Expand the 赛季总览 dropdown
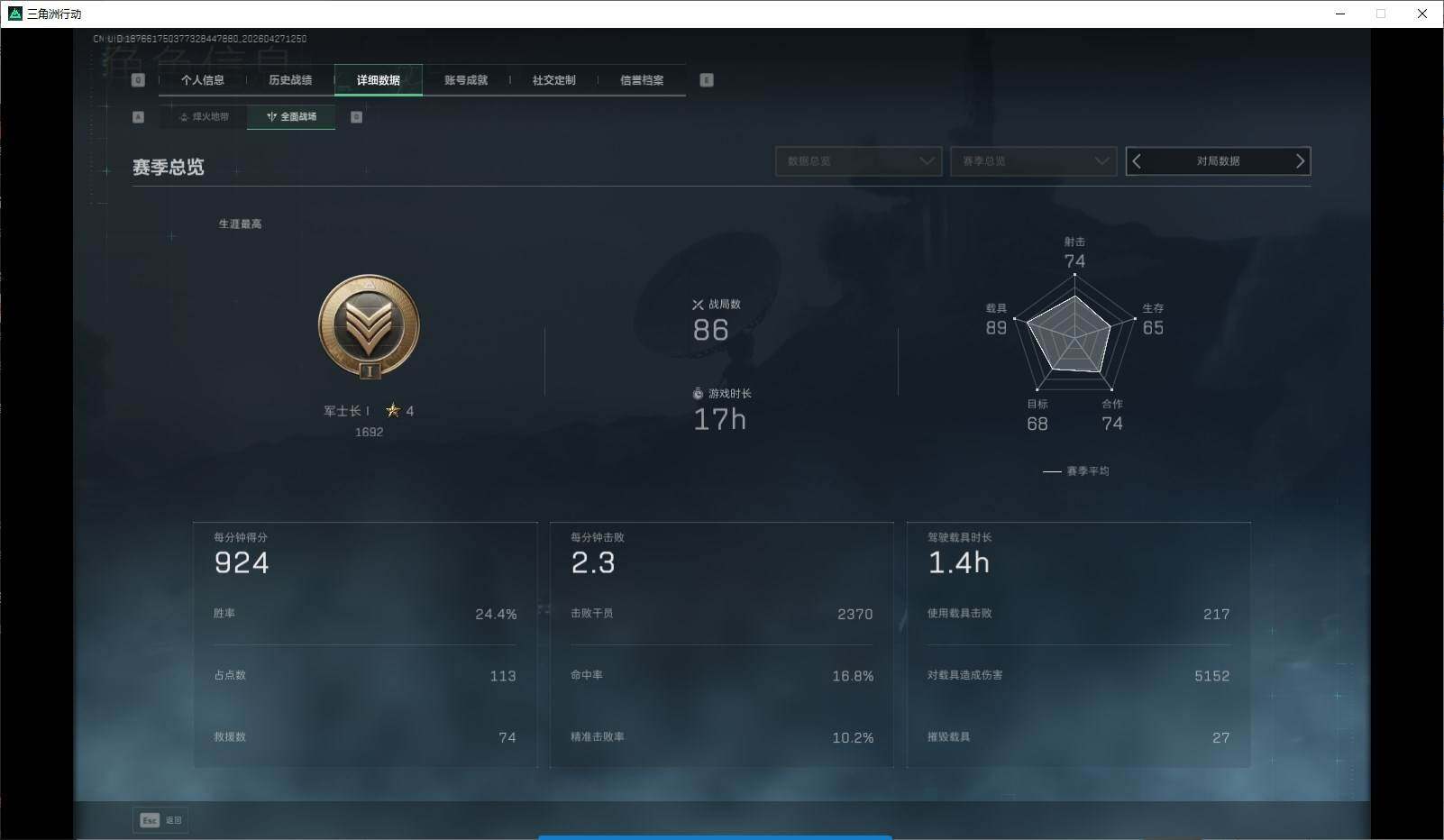1444x840 pixels. (x=1033, y=161)
